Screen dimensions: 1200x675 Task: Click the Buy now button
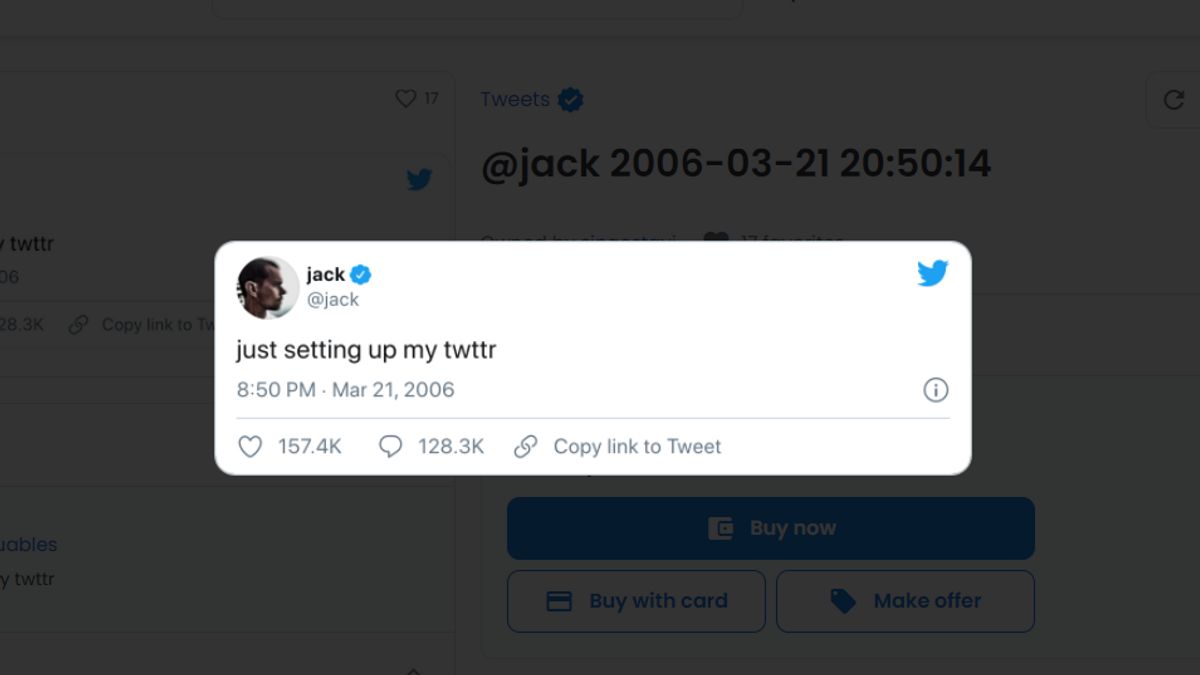pyautogui.click(x=770, y=528)
